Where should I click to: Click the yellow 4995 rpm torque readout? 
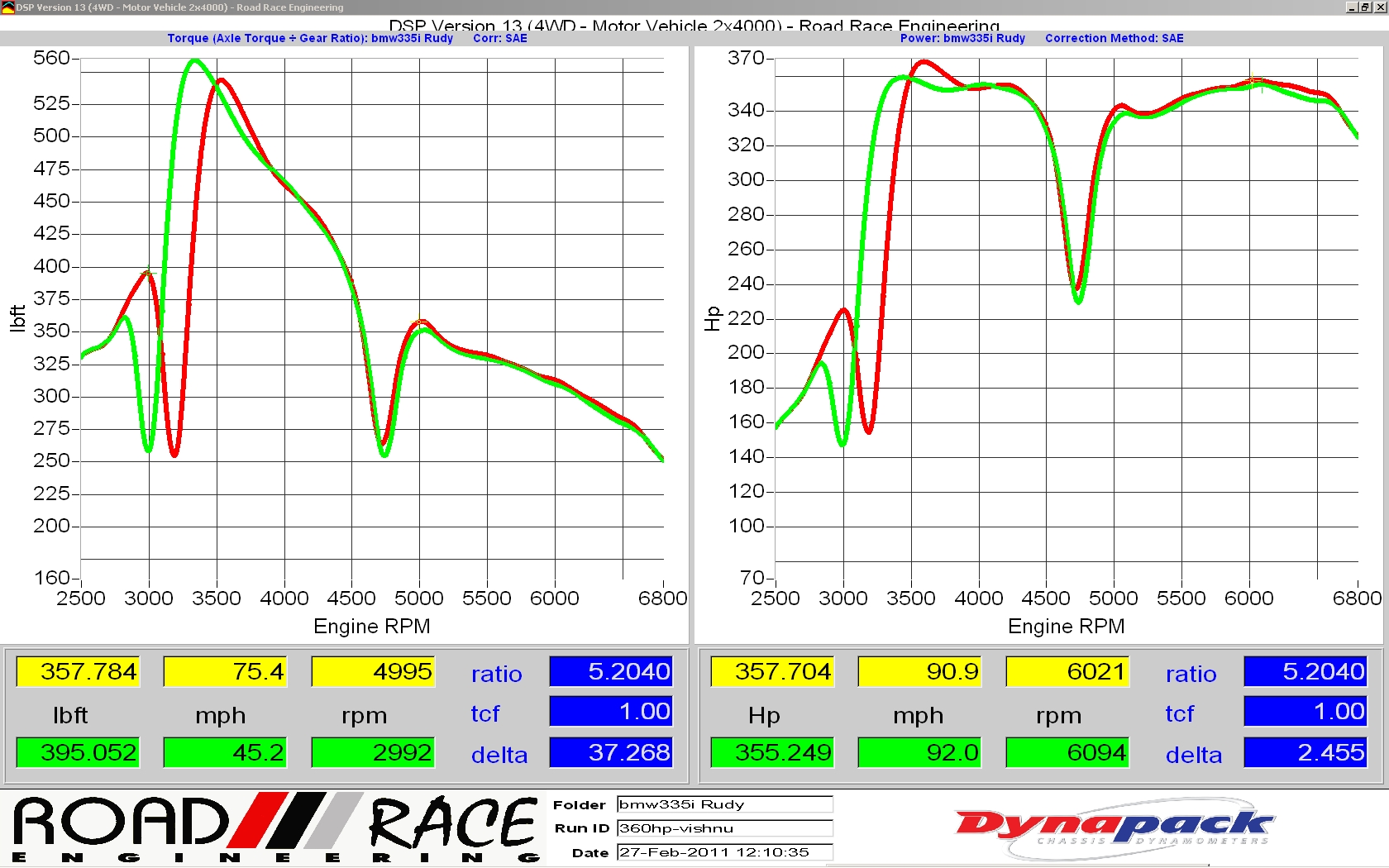point(373,671)
